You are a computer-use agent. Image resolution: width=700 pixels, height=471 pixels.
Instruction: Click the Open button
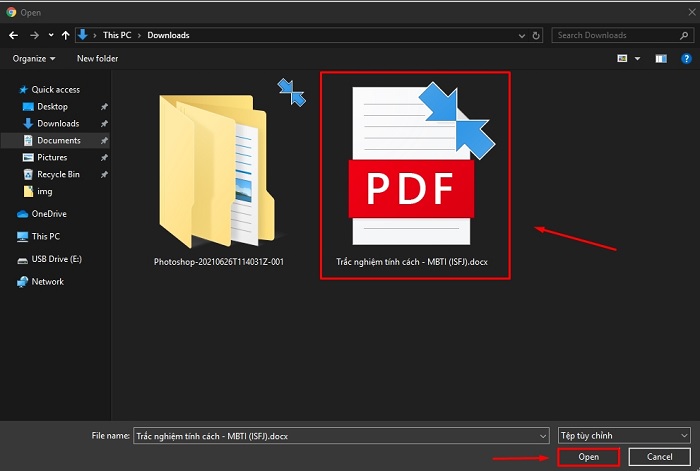pos(588,457)
